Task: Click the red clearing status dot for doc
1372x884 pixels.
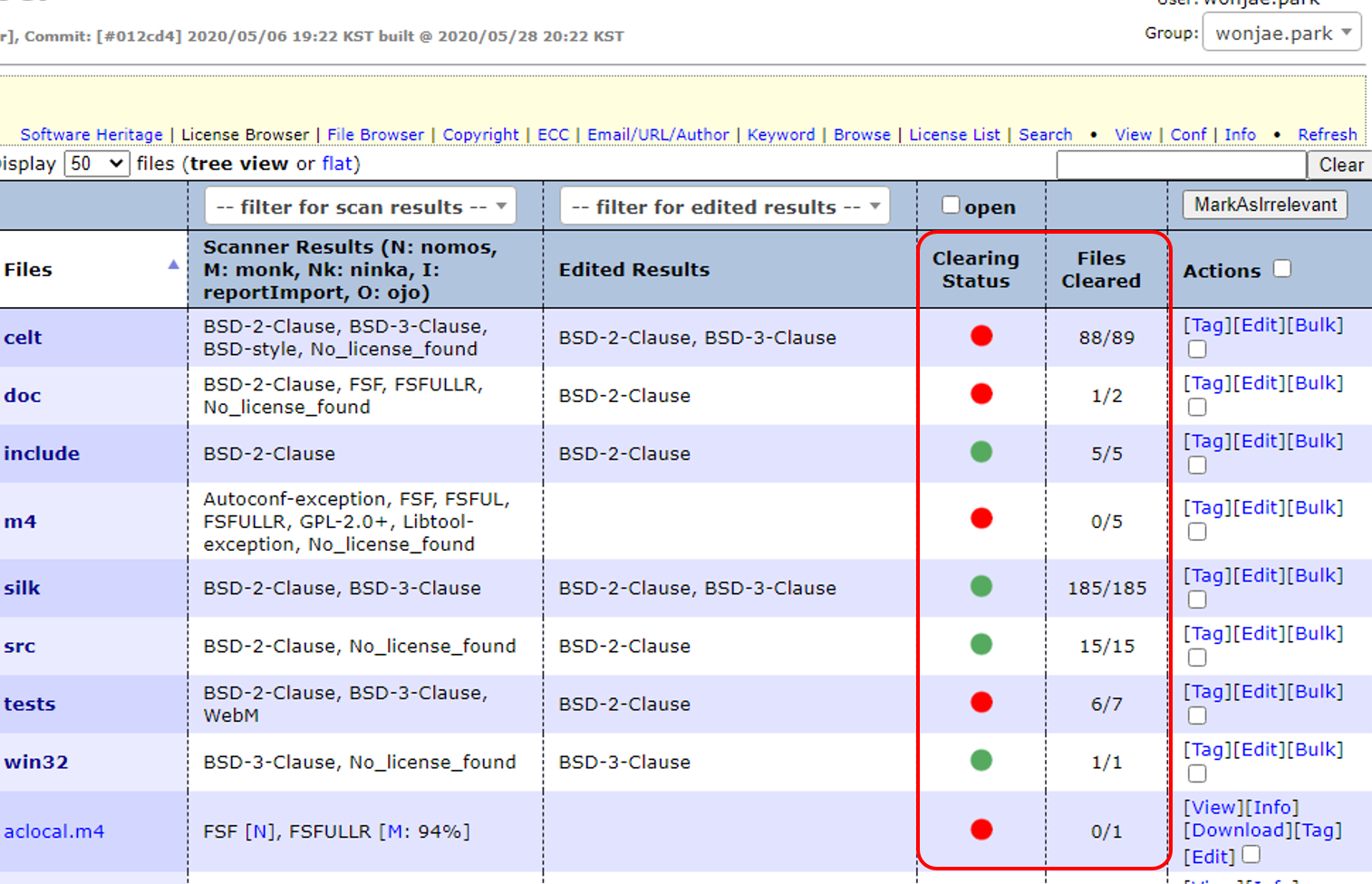Action: tap(981, 394)
